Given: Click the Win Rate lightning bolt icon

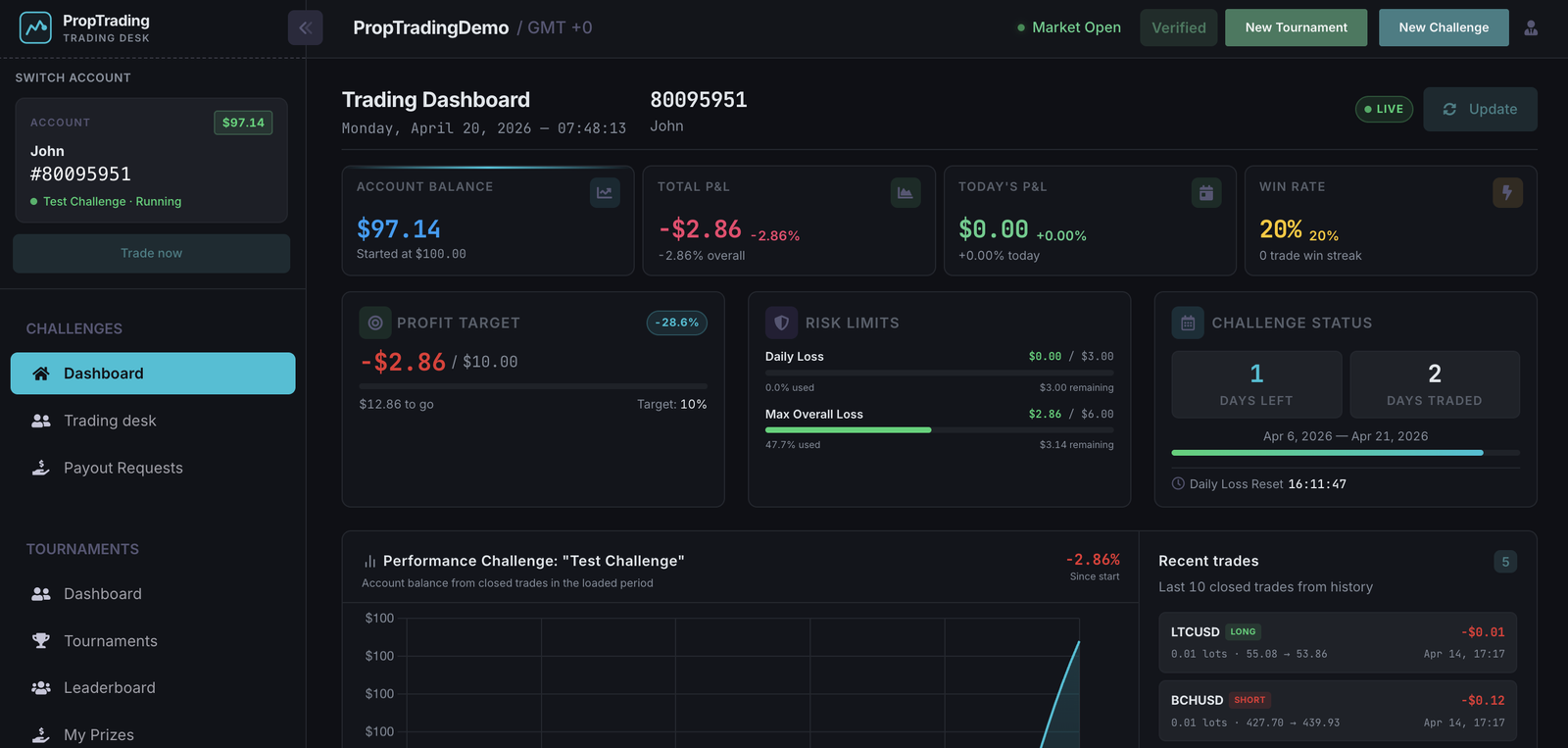Looking at the screenshot, I should click(x=1507, y=193).
